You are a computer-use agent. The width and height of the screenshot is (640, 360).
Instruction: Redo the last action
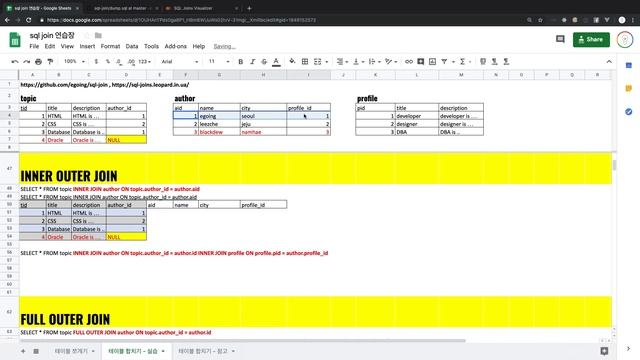(x=27, y=62)
